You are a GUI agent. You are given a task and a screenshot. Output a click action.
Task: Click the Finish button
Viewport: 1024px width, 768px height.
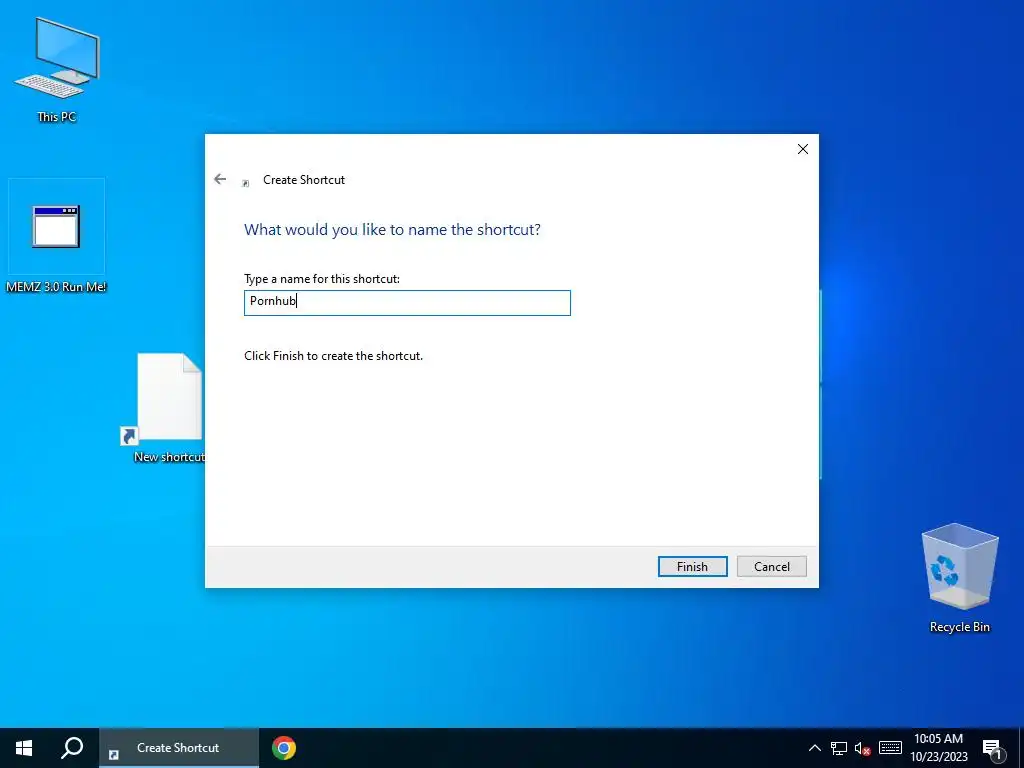coord(692,566)
